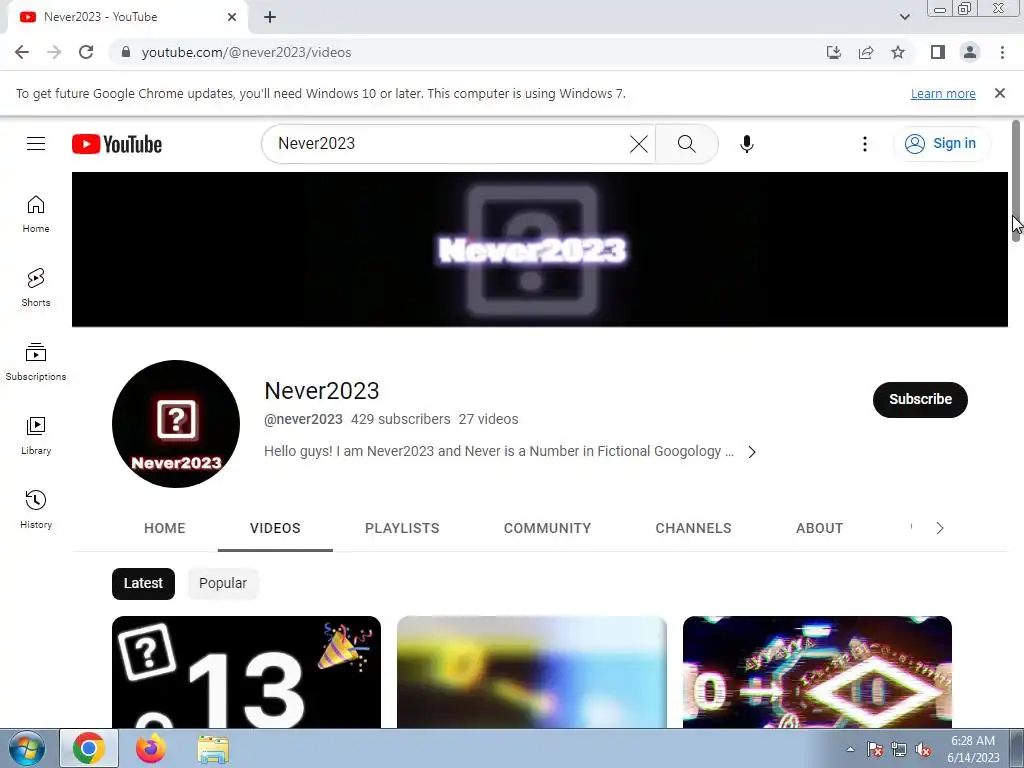Switch to the HOME channel tab
This screenshot has height=768, width=1024.
165,528
